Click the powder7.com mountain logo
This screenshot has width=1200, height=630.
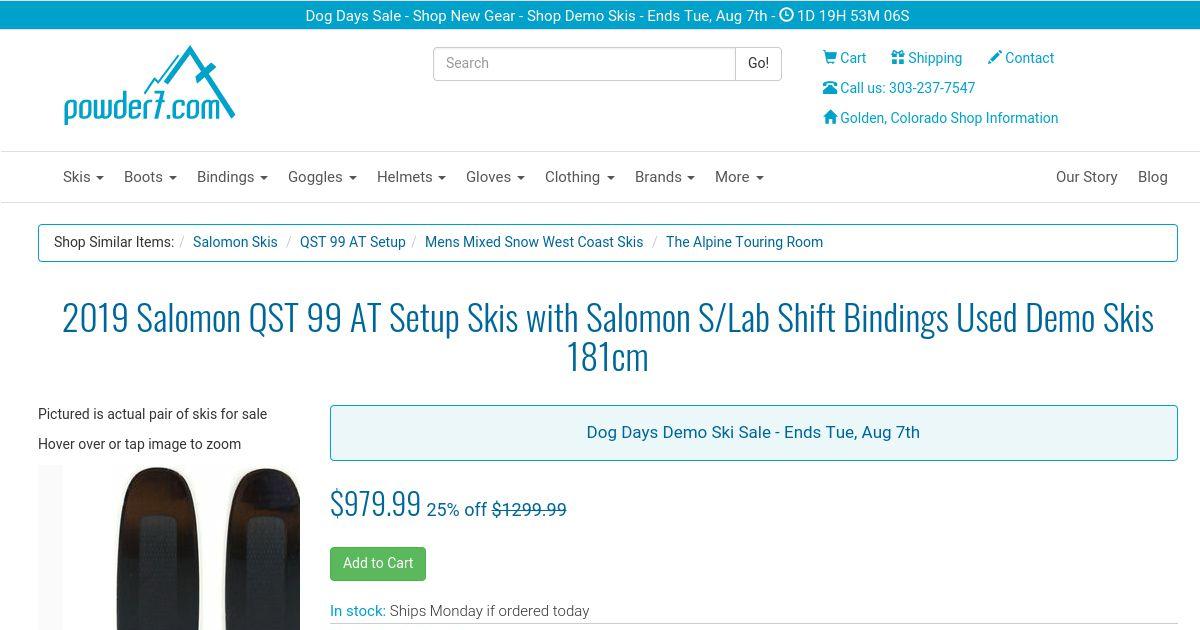point(149,86)
